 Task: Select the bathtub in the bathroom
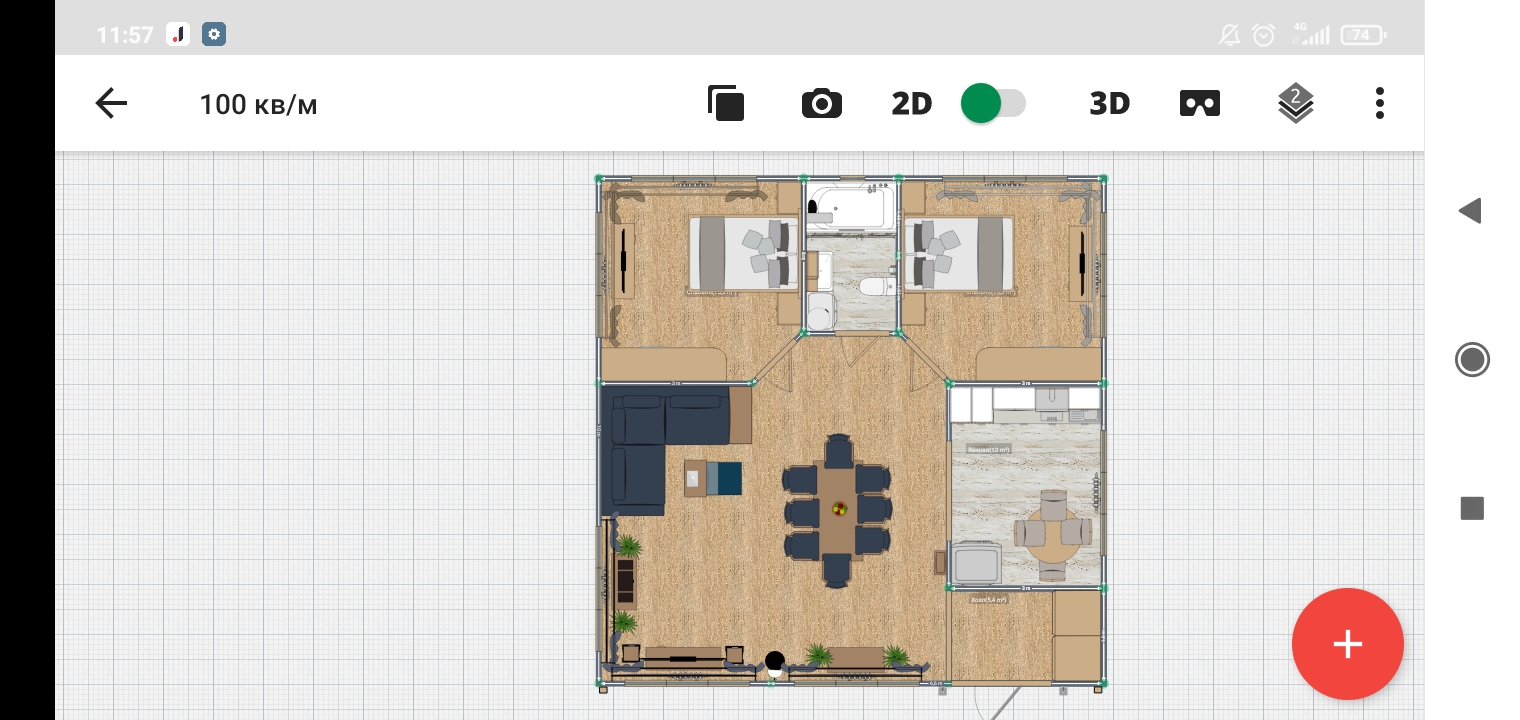[851, 208]
